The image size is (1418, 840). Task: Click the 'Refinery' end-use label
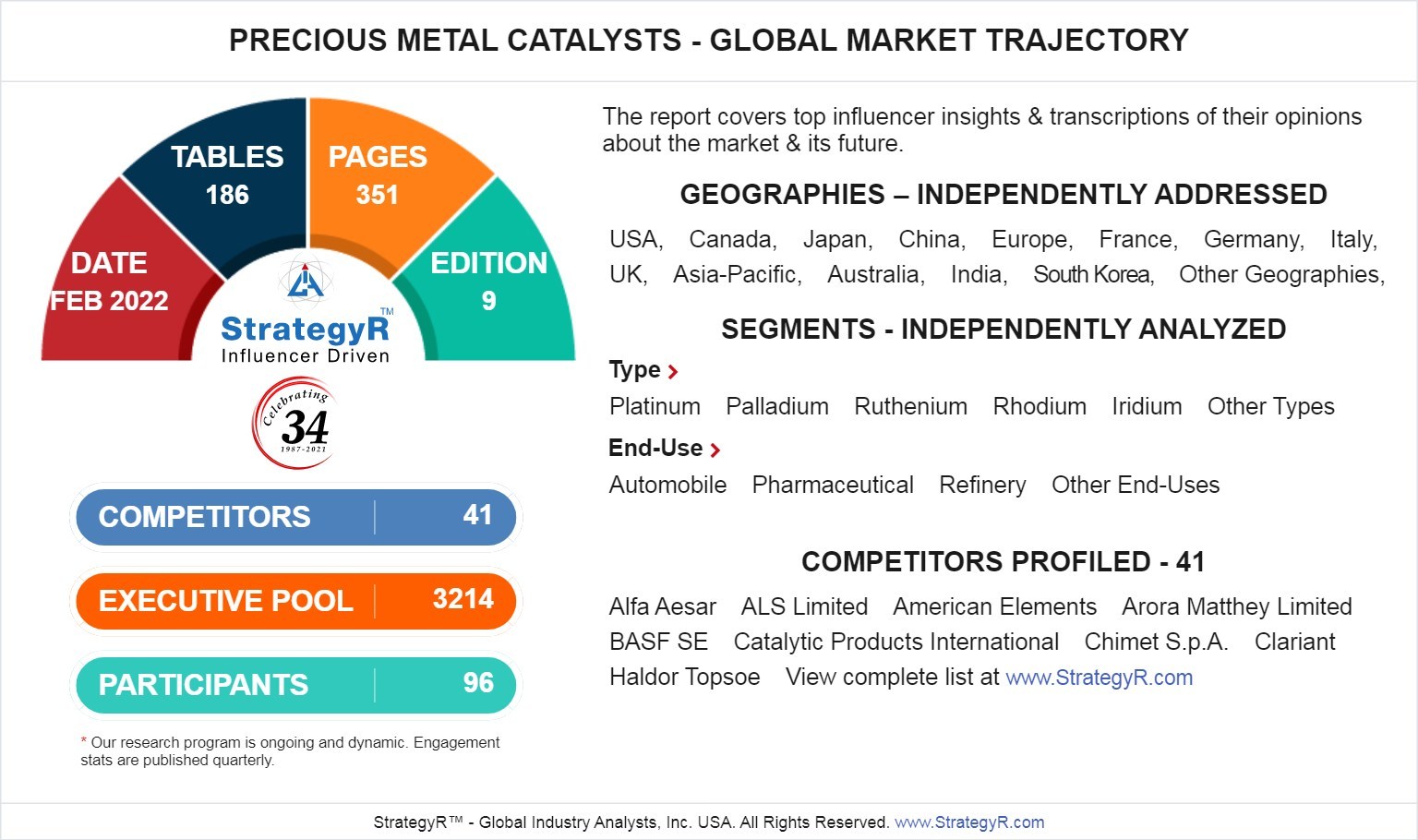pyautogui.click(x=982, y=486)
